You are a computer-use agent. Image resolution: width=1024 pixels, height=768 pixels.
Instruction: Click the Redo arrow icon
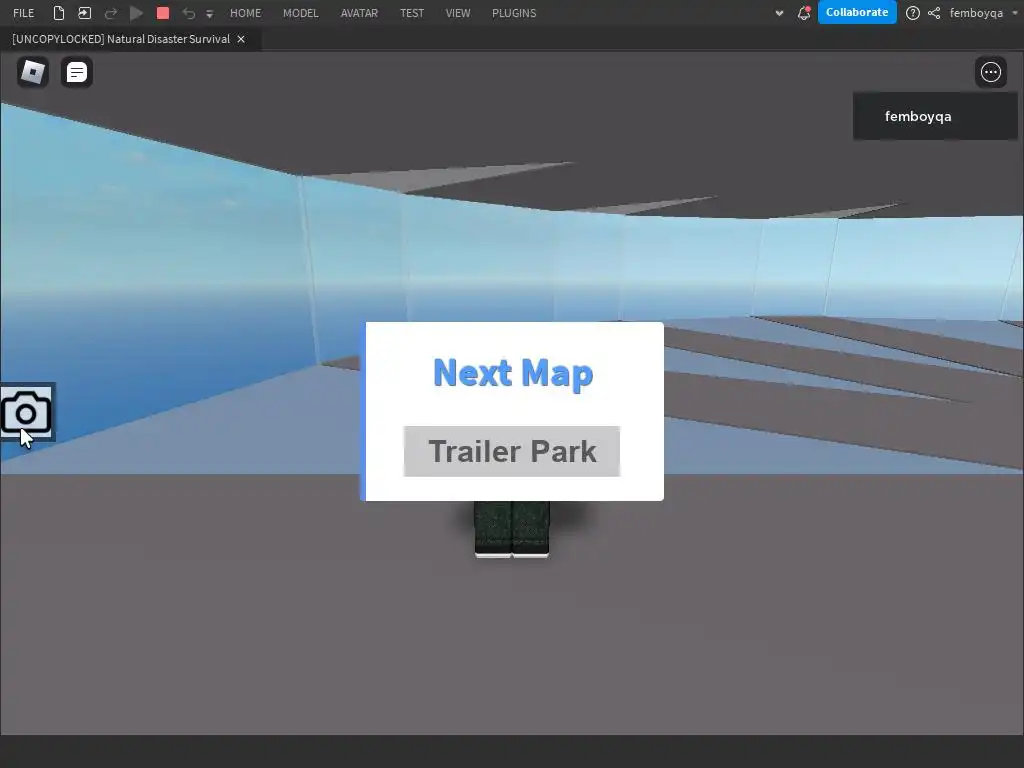click(x=111, y=13)
